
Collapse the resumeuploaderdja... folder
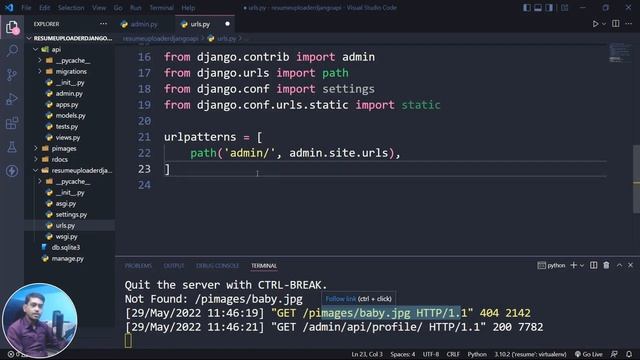(x=69, y=171)
